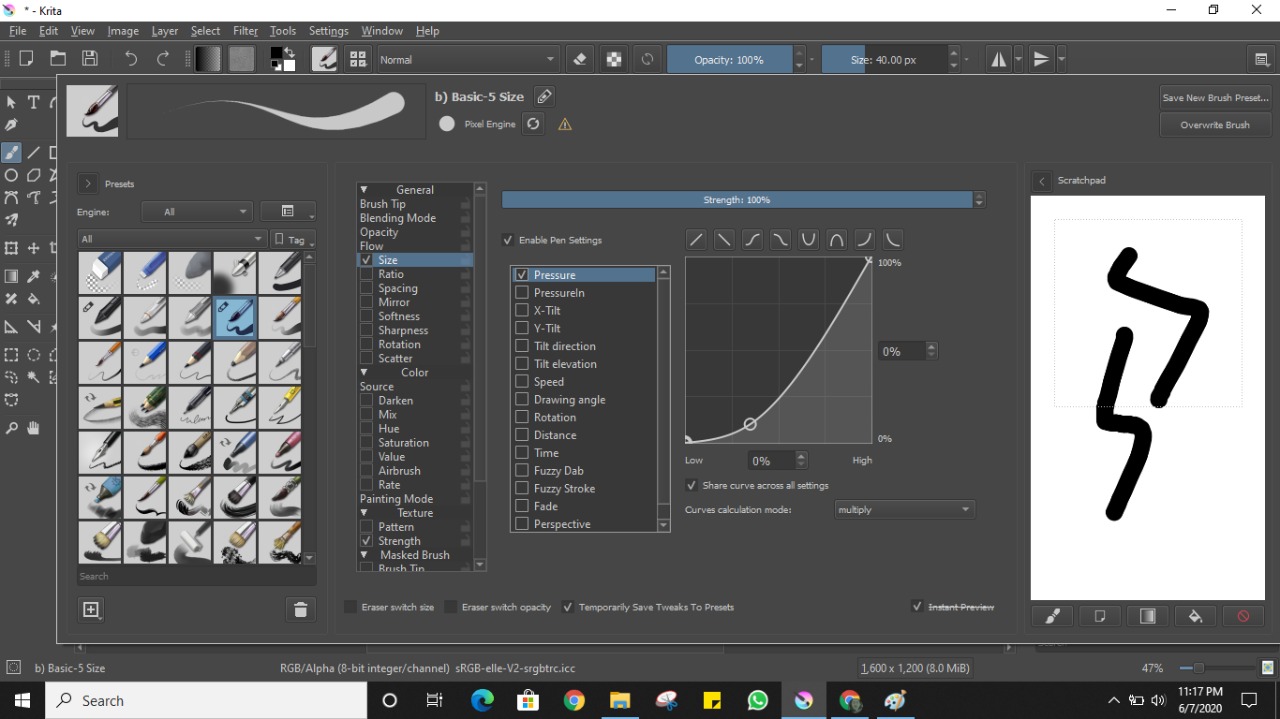1280x719 pixels.
Task: Open the Tag dropdown button
Action: point(292,239)
